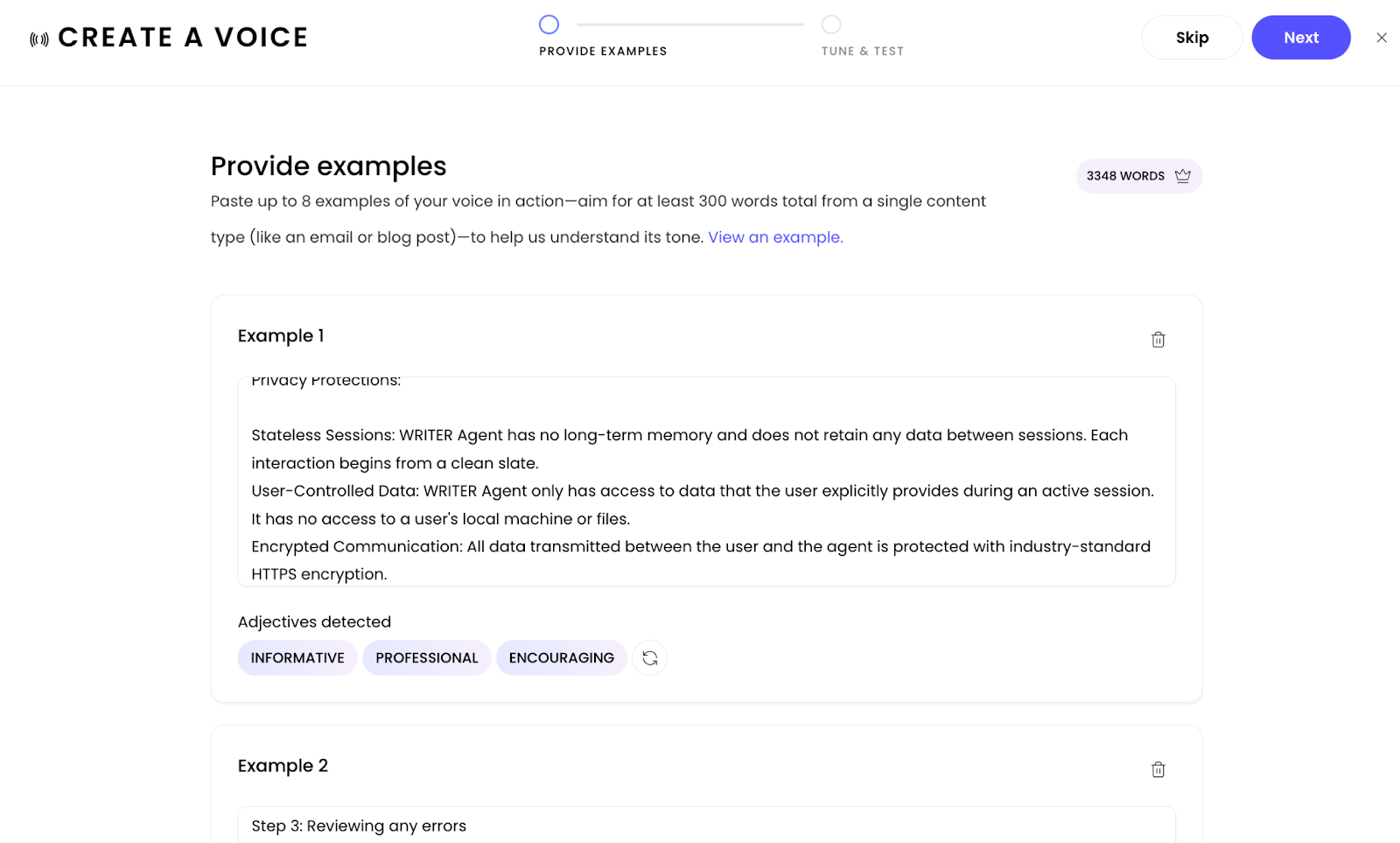Click the Example 2 heading

283,766
